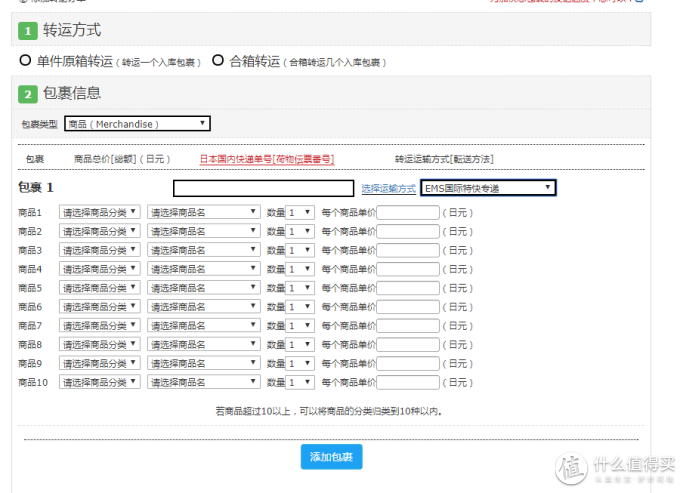Open 商品10 quantity dropdown
The height and width of the screenshot is (493, 680).
pos(300,382)
